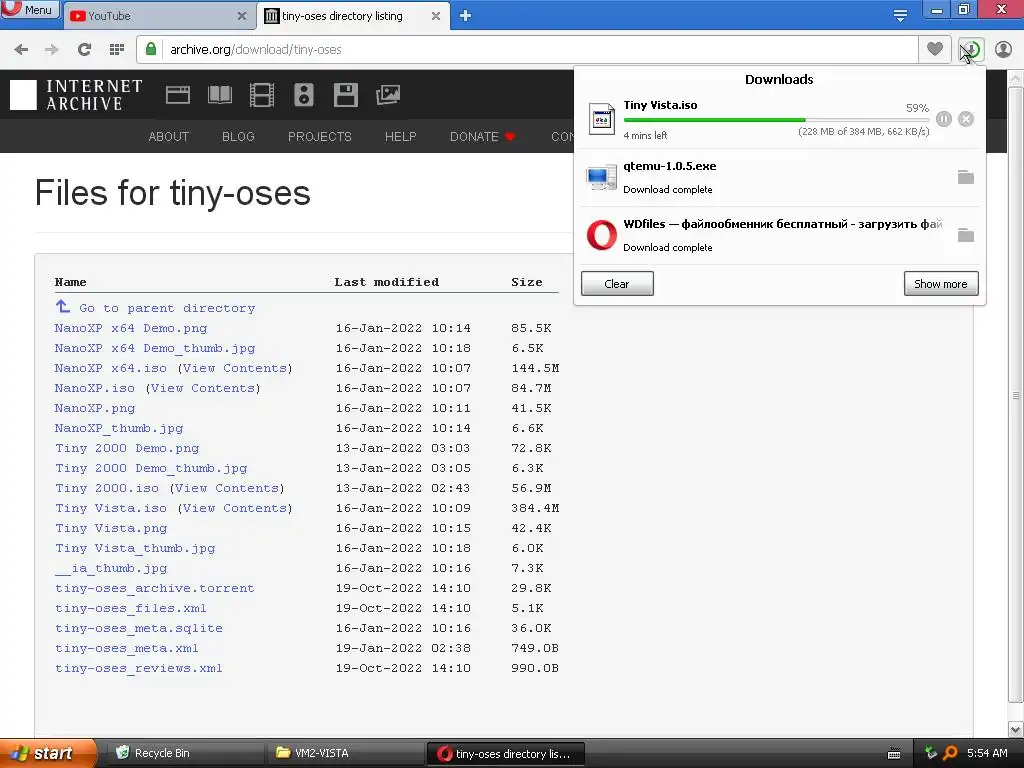Reload the current page

click(84, 49)
